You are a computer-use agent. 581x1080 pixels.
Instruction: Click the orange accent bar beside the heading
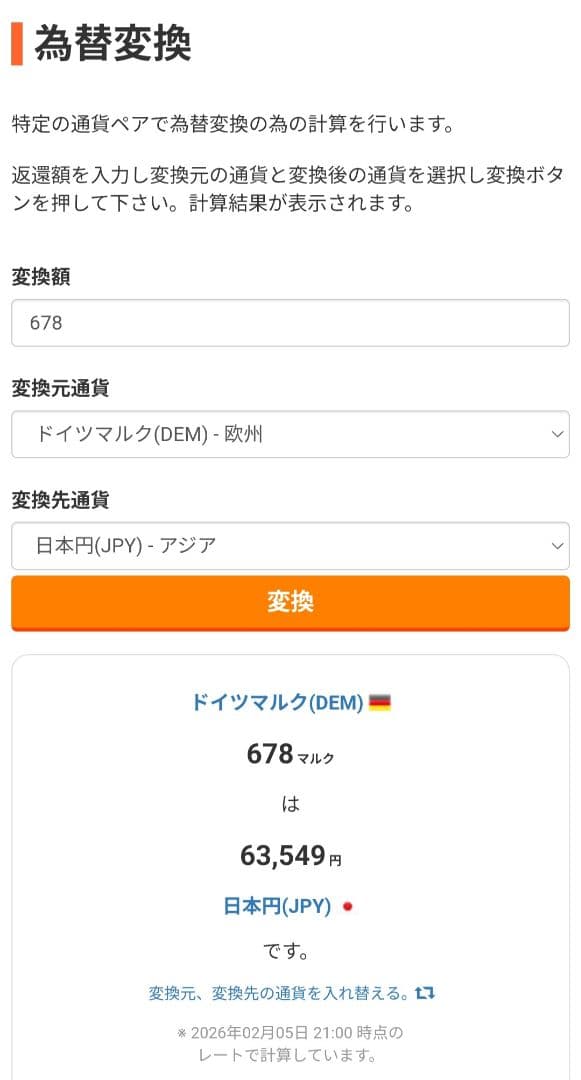point(17,44)
